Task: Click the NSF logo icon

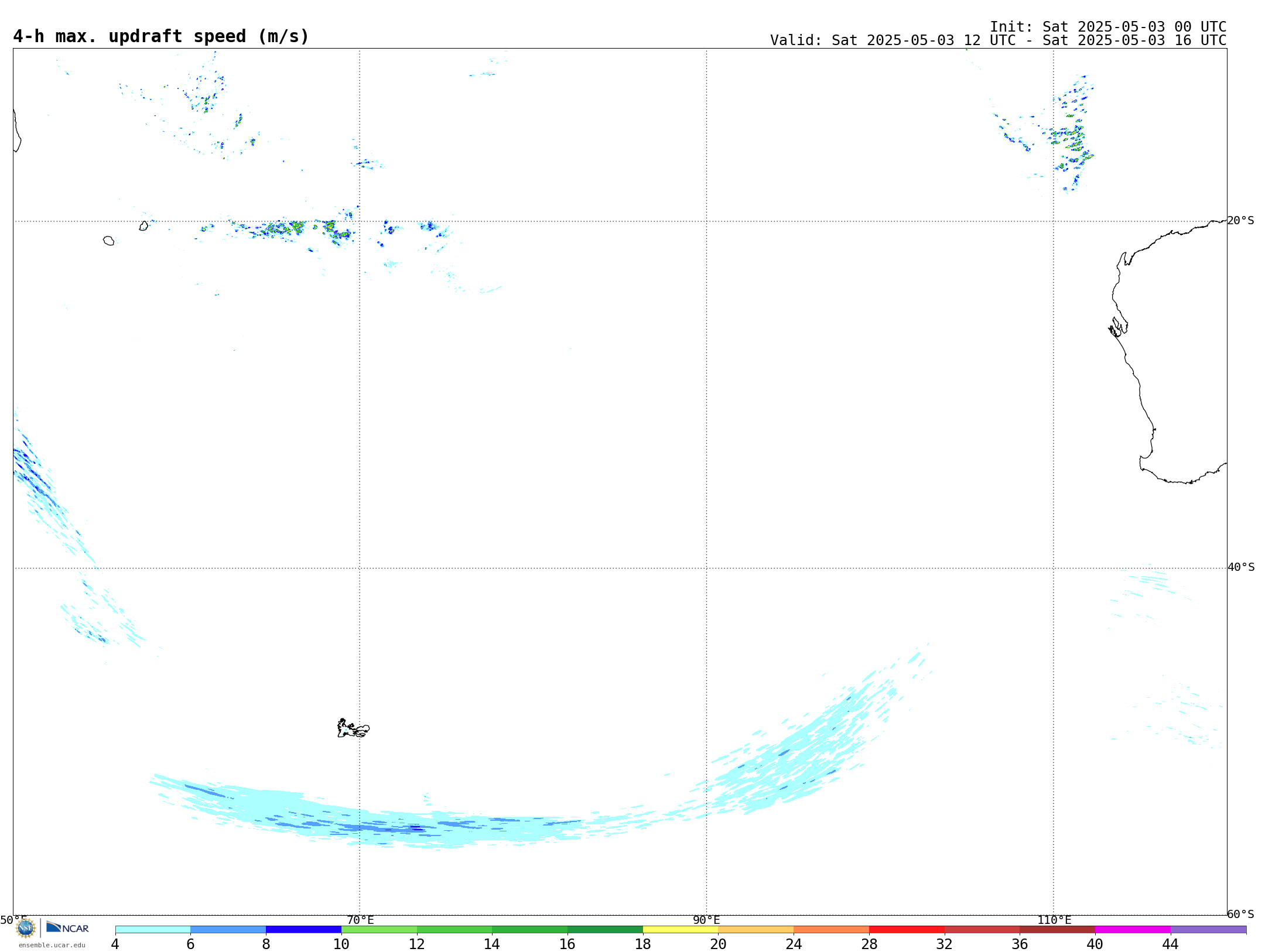Action: pyautogui.click(x=26, y=927)
